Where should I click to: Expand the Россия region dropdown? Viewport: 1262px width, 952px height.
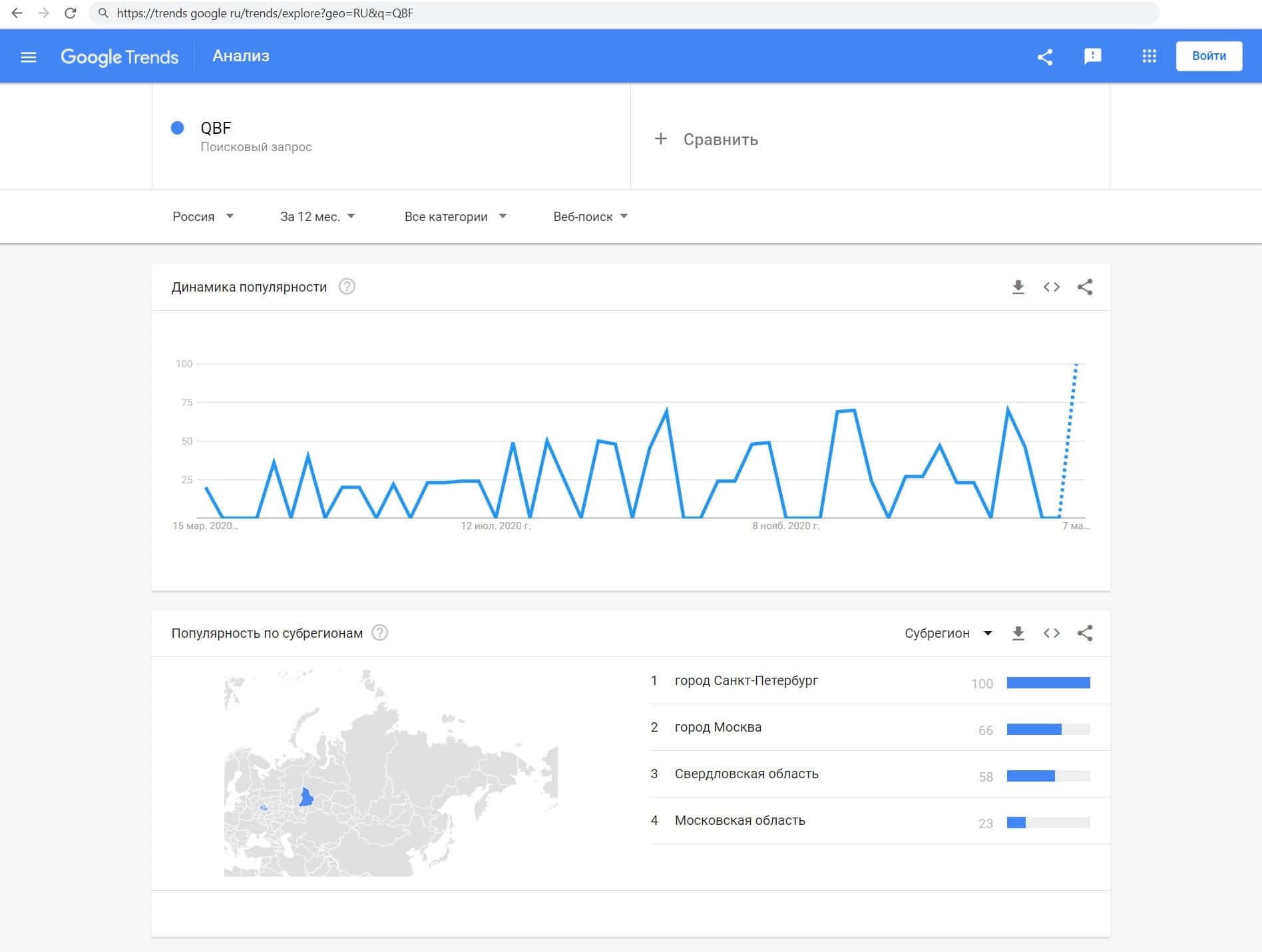203,216
